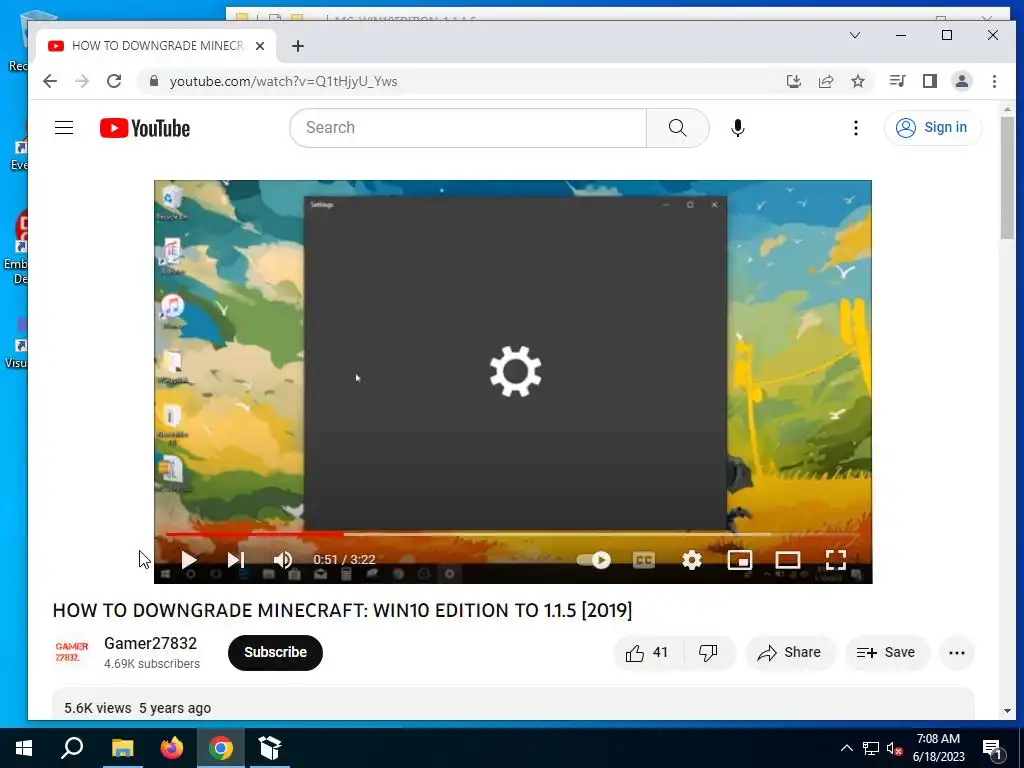Go forward in Chrome
This screenshot has height=768, width=1024.
pos(82,81)
